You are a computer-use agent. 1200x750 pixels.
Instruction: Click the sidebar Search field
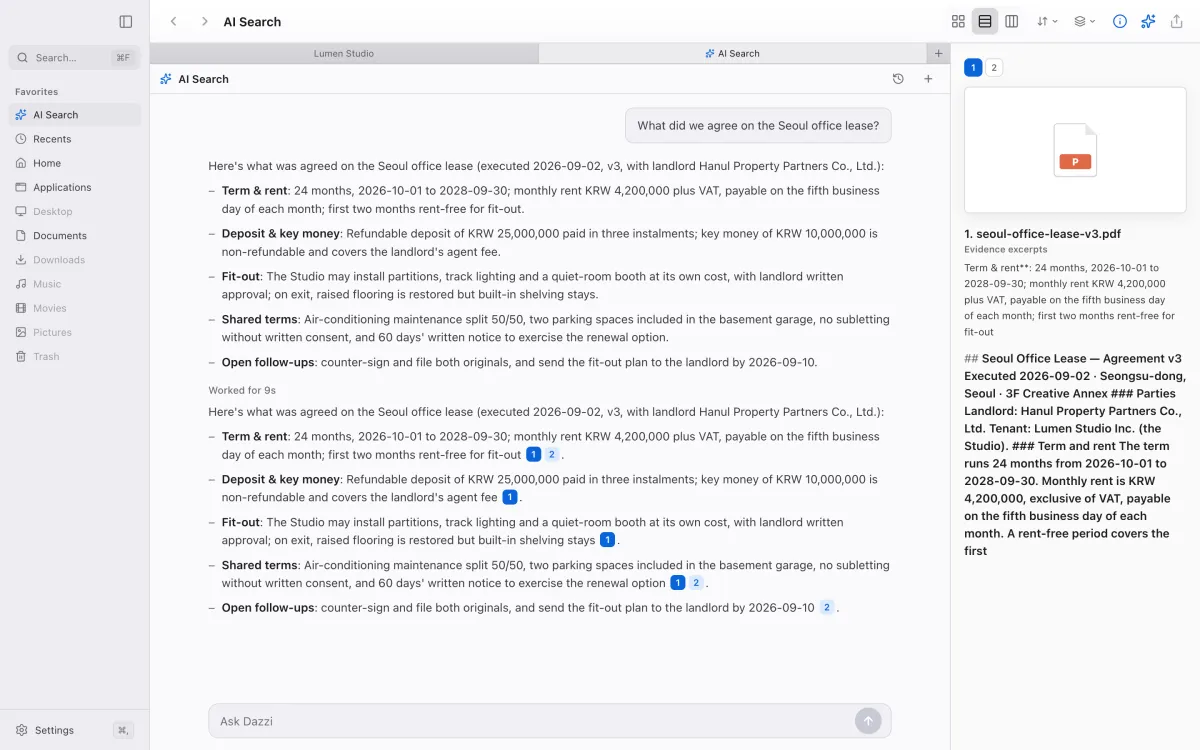click(75, 58)
